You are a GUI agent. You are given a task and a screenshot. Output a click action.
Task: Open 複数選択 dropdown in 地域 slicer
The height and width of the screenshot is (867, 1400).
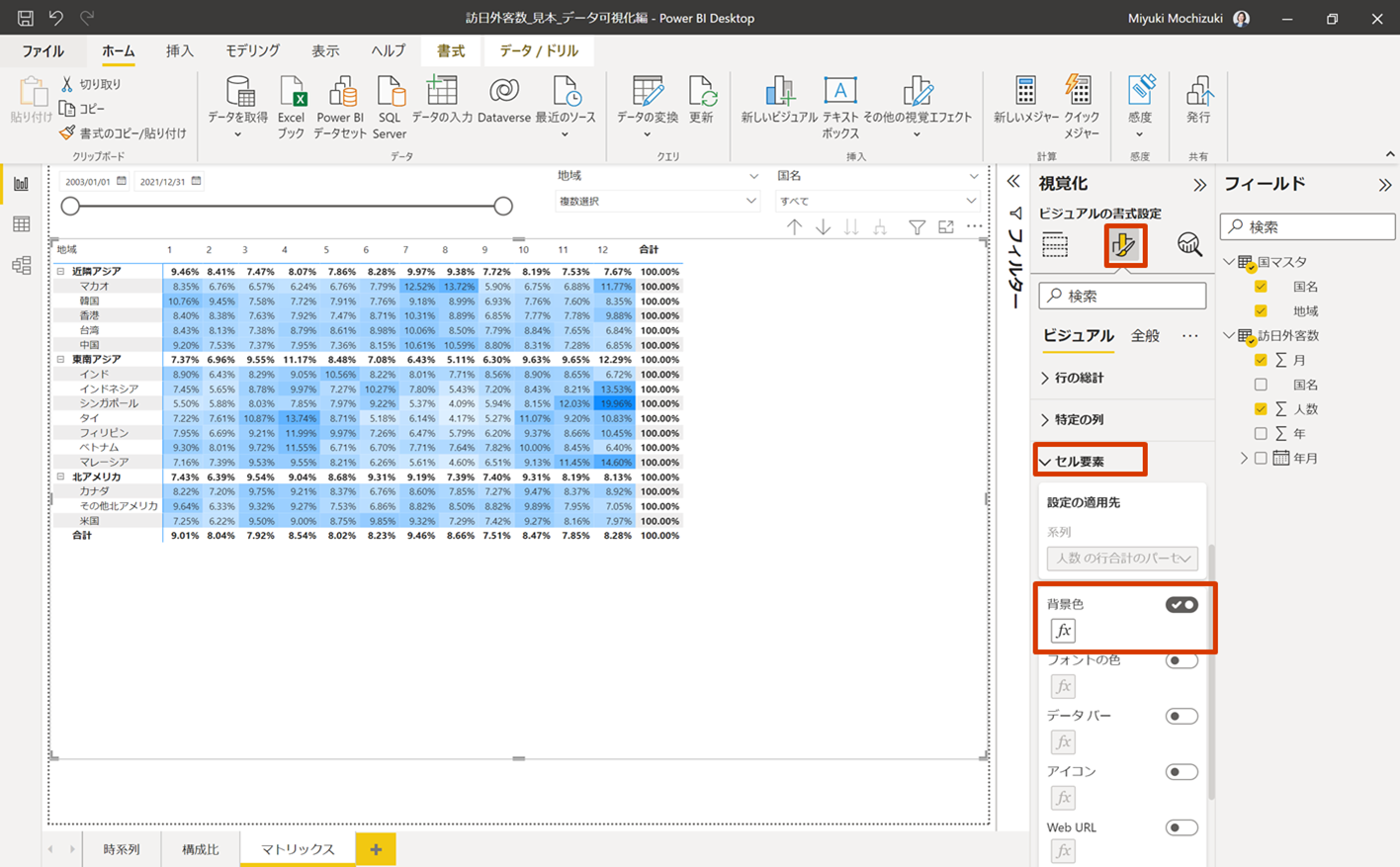[656, 201]
